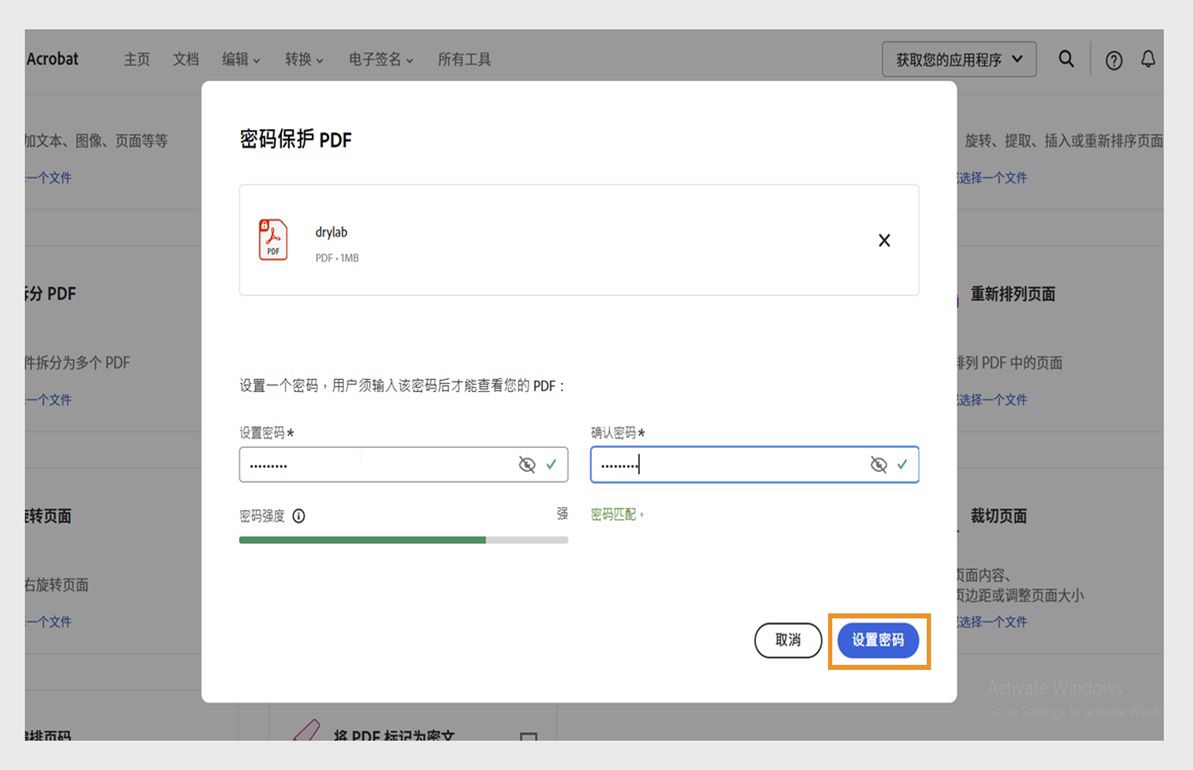Select the 主页 menu item
Image resolution: width=1193 pixels, height=770 pixels.
point(136,59)
